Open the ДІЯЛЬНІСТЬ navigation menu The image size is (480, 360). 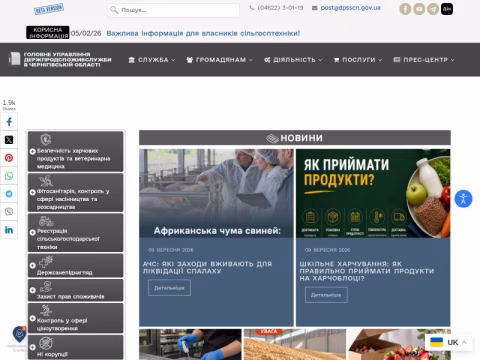293,60
